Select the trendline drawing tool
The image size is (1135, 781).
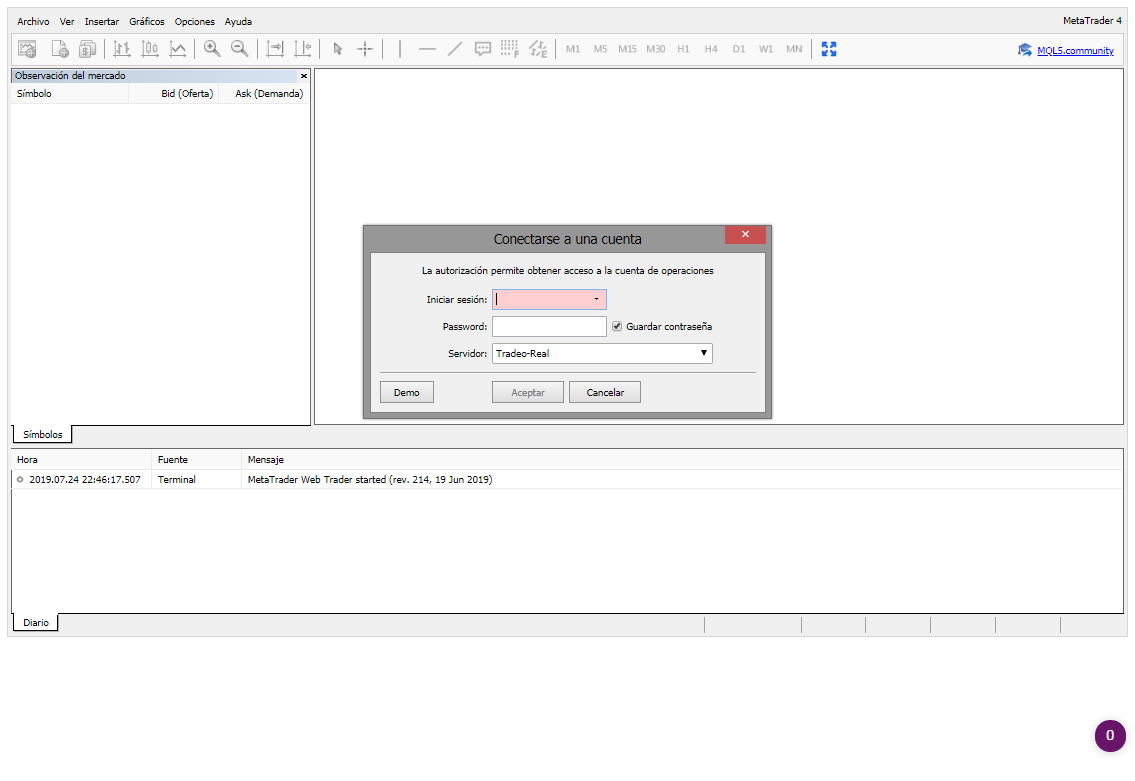tap(455, 49)
